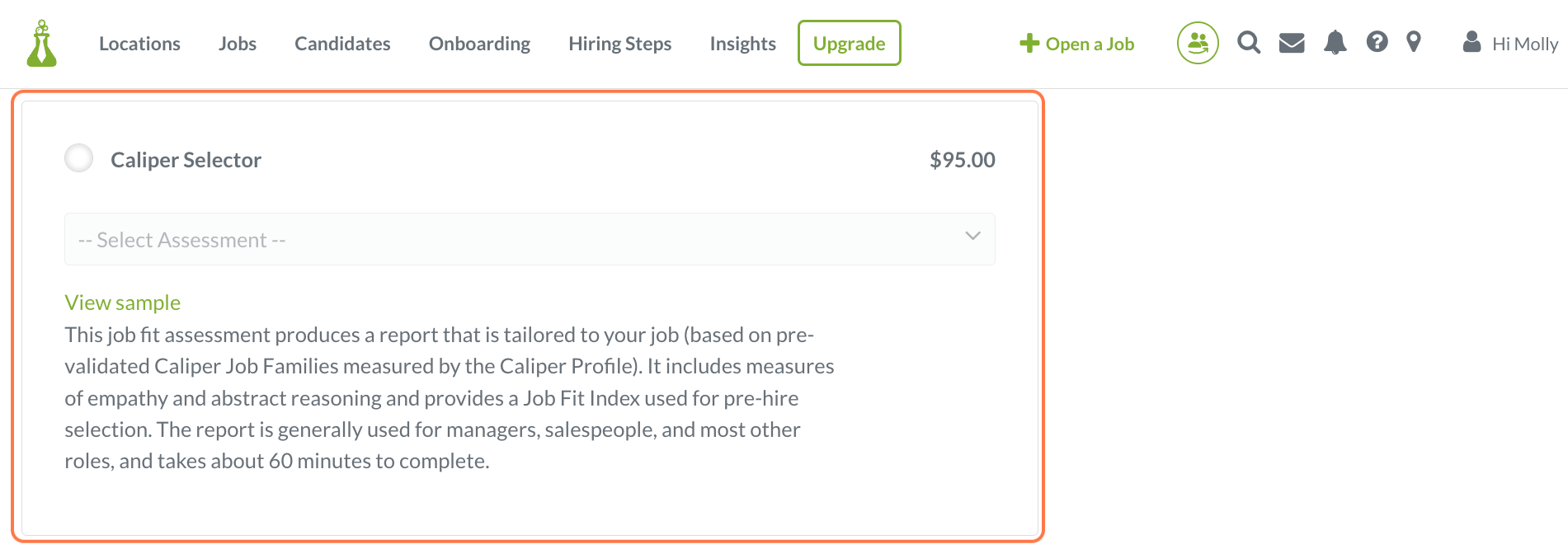Click the user profile silhouette icon
The image size is (1568, 549).
coord(1471,42)
